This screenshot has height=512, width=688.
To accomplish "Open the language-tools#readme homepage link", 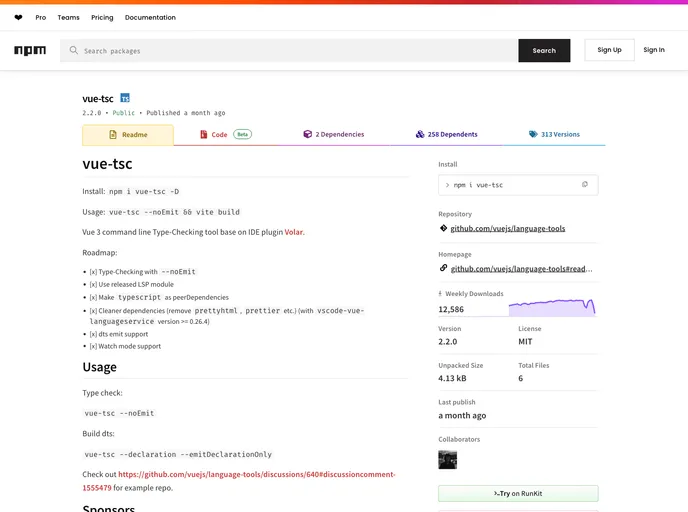I will pos(521,269).
